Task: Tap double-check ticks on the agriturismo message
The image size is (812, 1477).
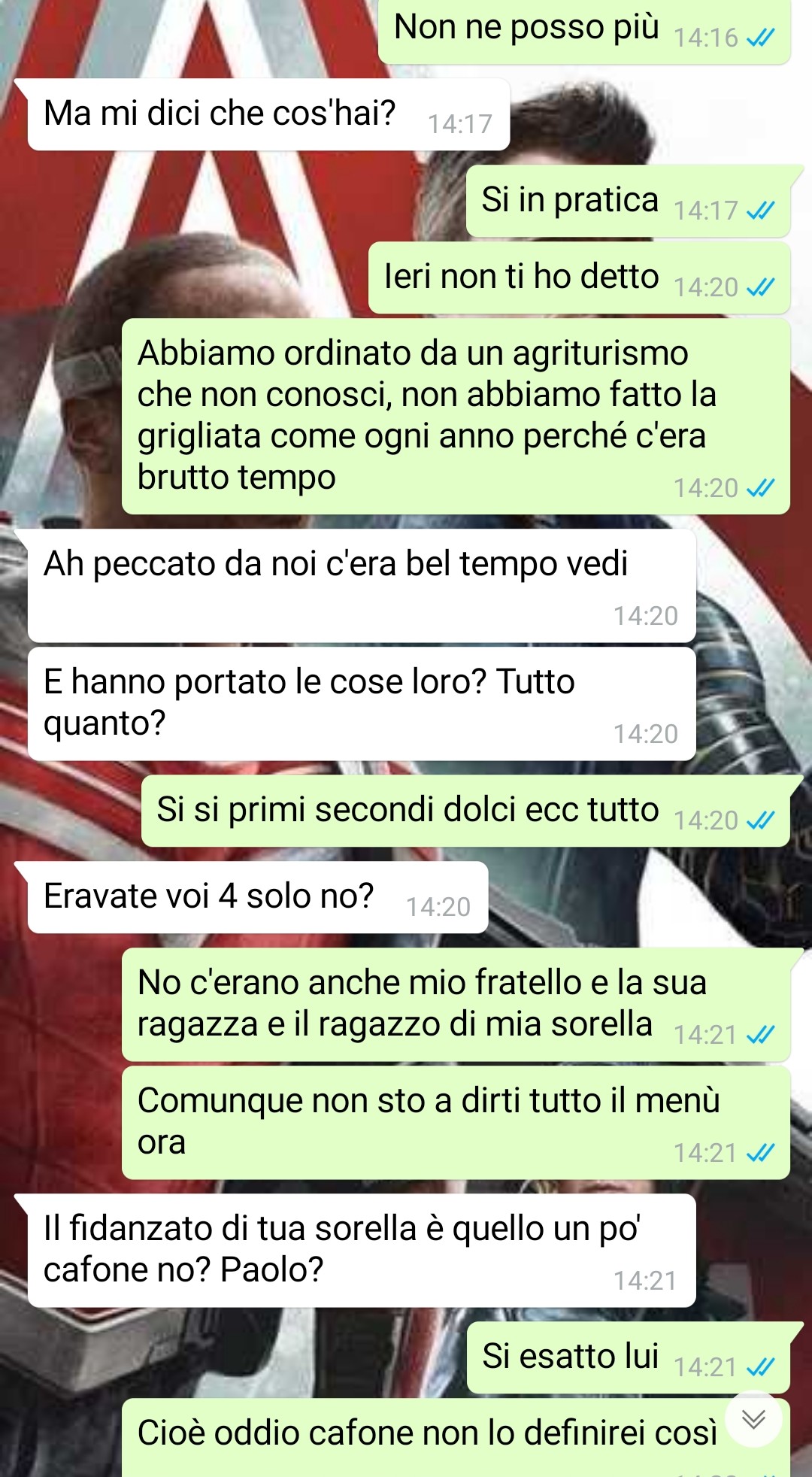Action: click(760, 488)
